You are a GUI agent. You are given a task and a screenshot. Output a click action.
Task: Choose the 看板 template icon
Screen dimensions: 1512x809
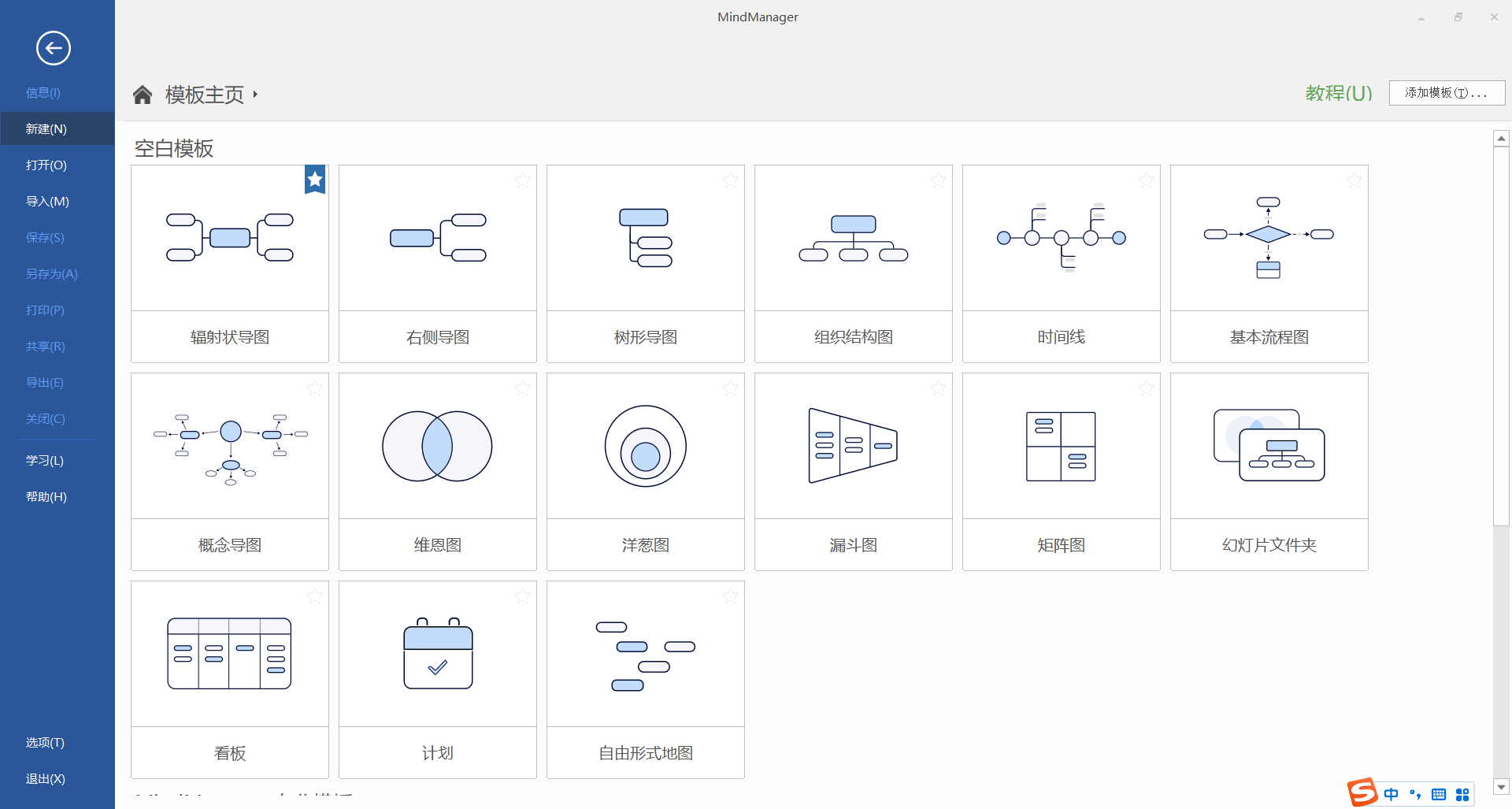point(229,654)
